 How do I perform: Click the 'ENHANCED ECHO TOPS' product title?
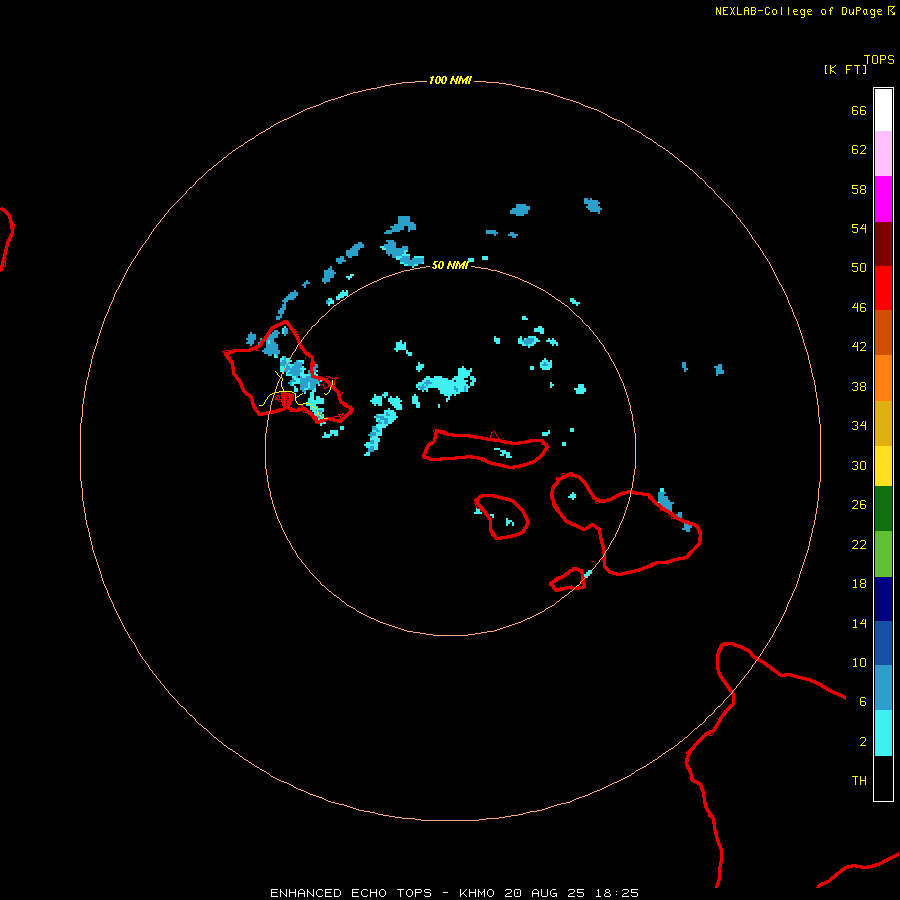[351, 893]
